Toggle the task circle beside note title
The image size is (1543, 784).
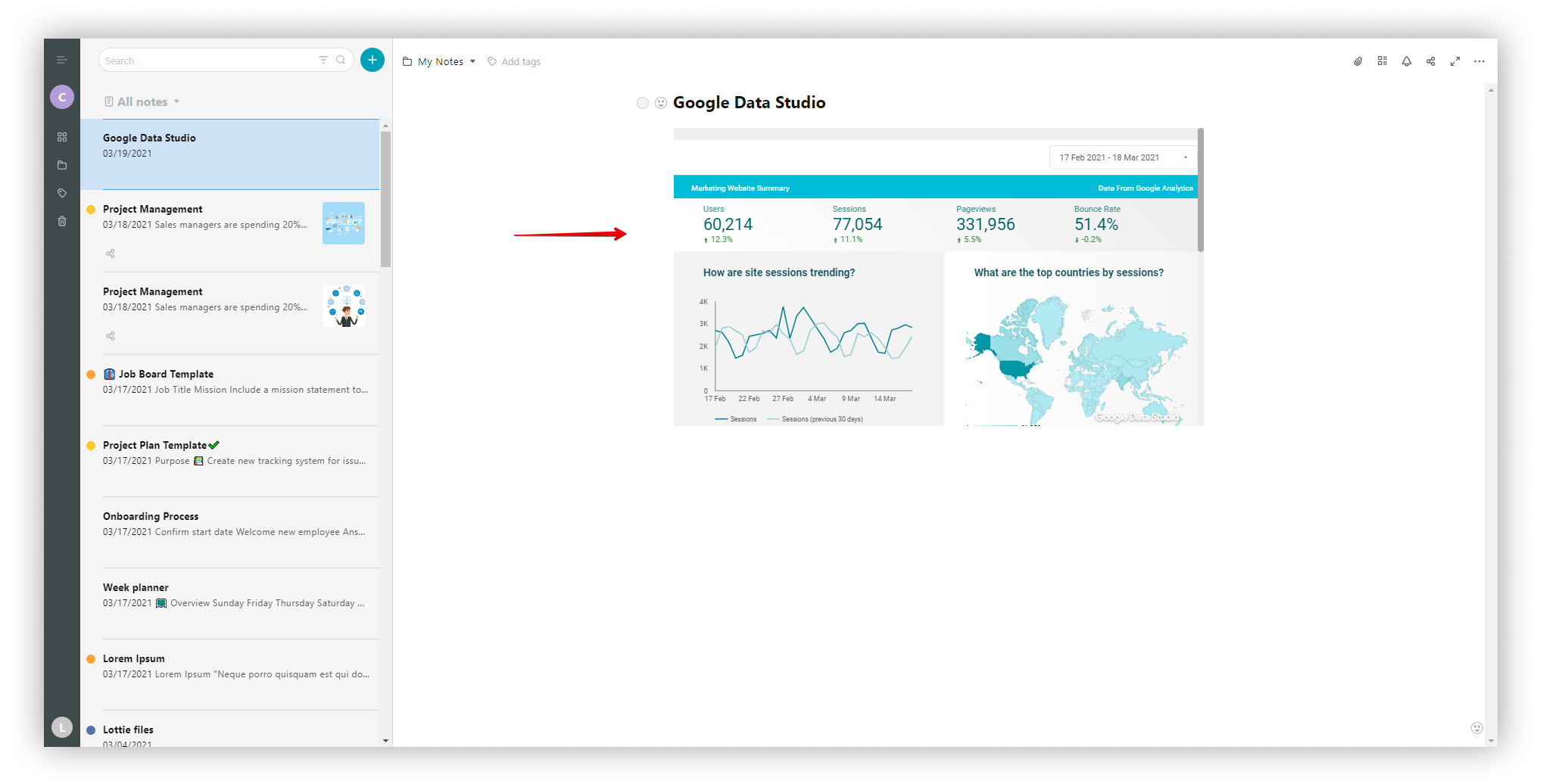643,103
